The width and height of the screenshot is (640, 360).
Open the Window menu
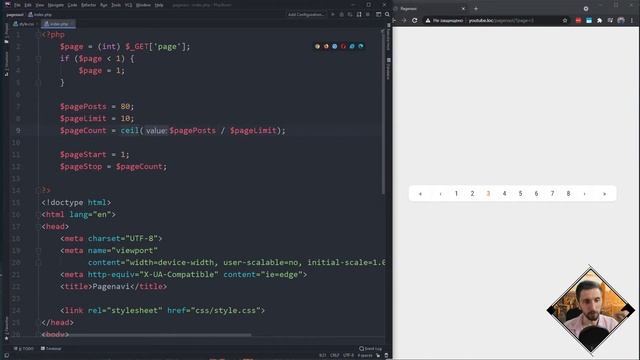143,5
